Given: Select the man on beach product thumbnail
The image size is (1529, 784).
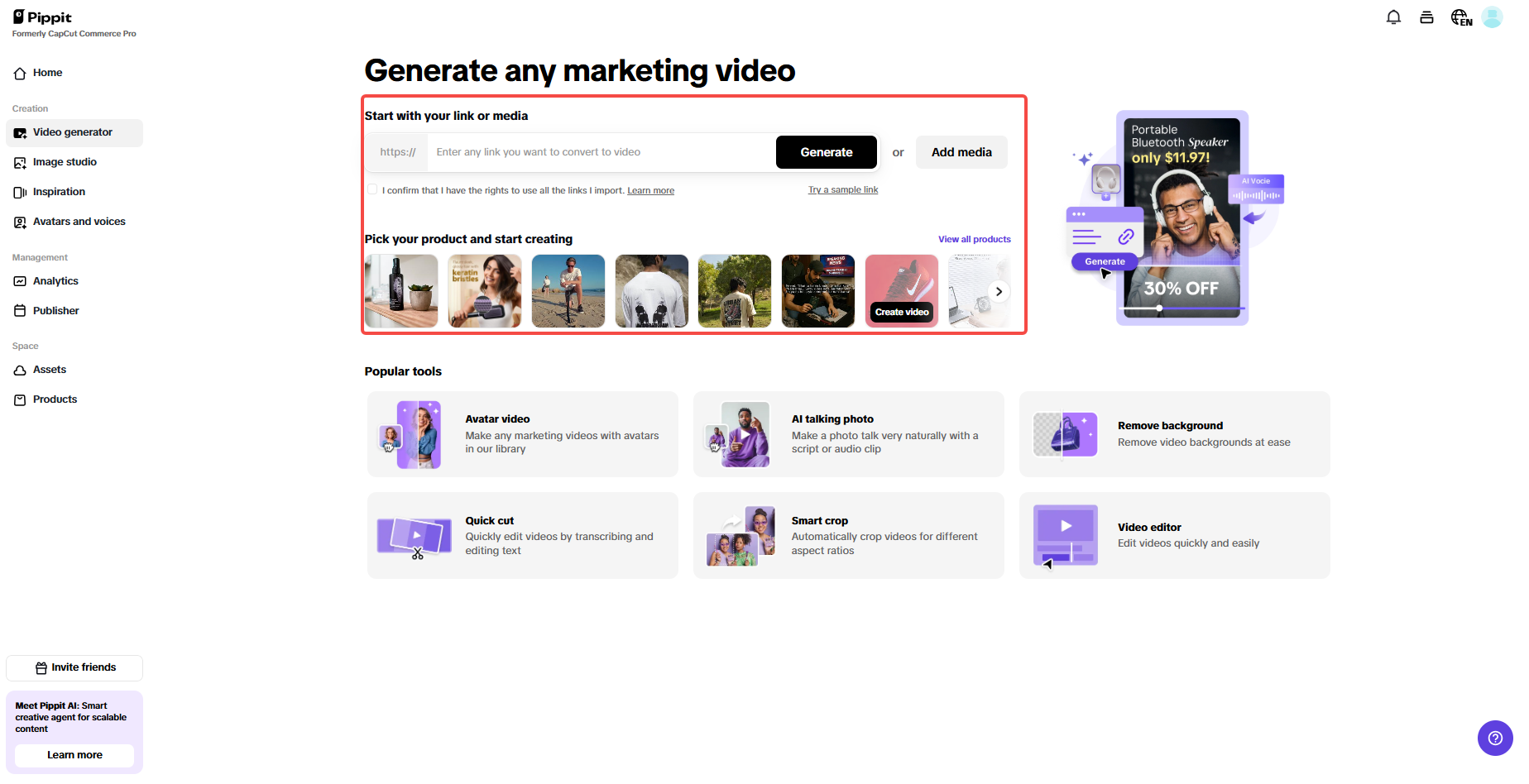Looking at the screenshot, I should tap(568, 291).
